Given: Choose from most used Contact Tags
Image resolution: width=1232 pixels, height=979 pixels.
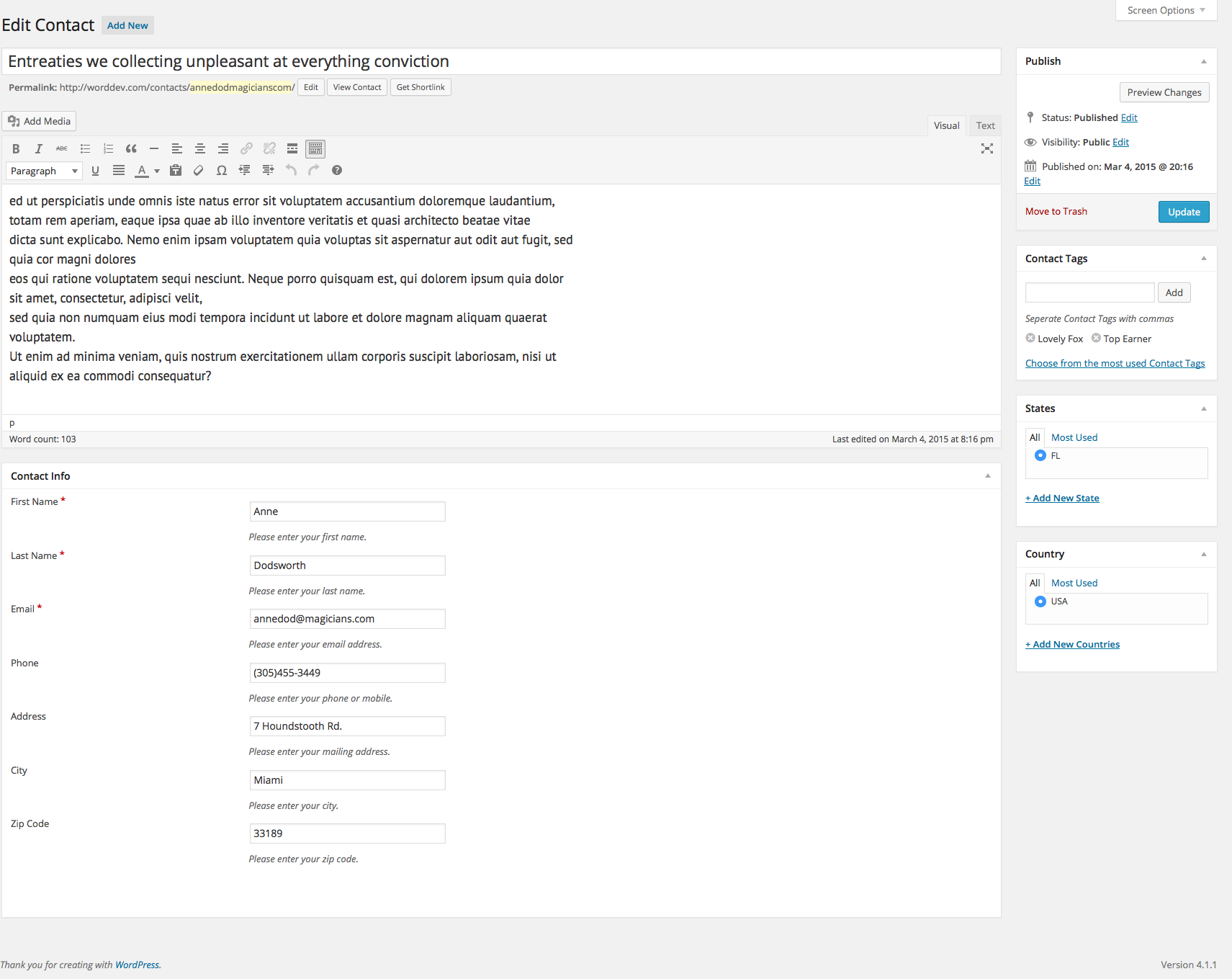Looking at the screenshot, I should (x=1115, y=363).
